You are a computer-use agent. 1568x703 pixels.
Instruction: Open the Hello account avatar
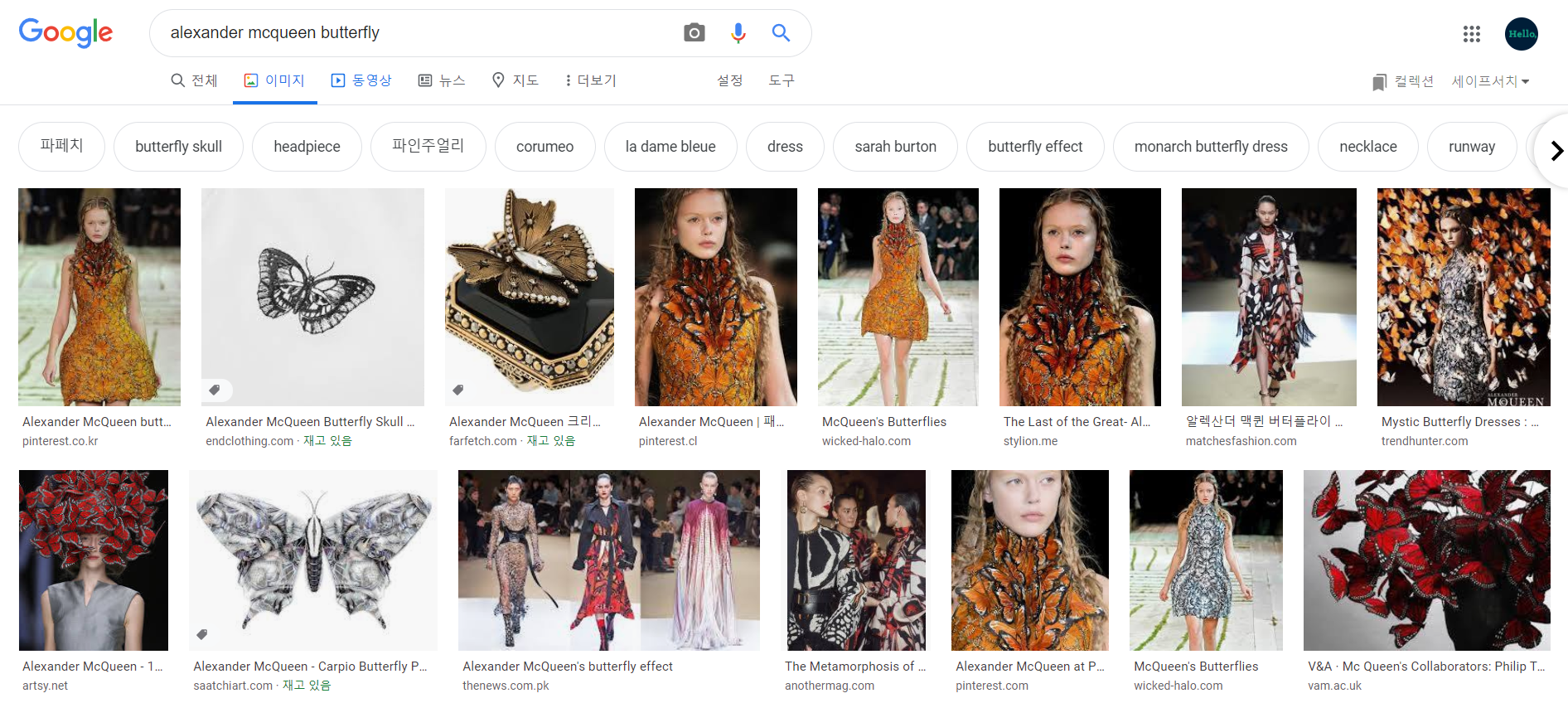[1522, 34]
